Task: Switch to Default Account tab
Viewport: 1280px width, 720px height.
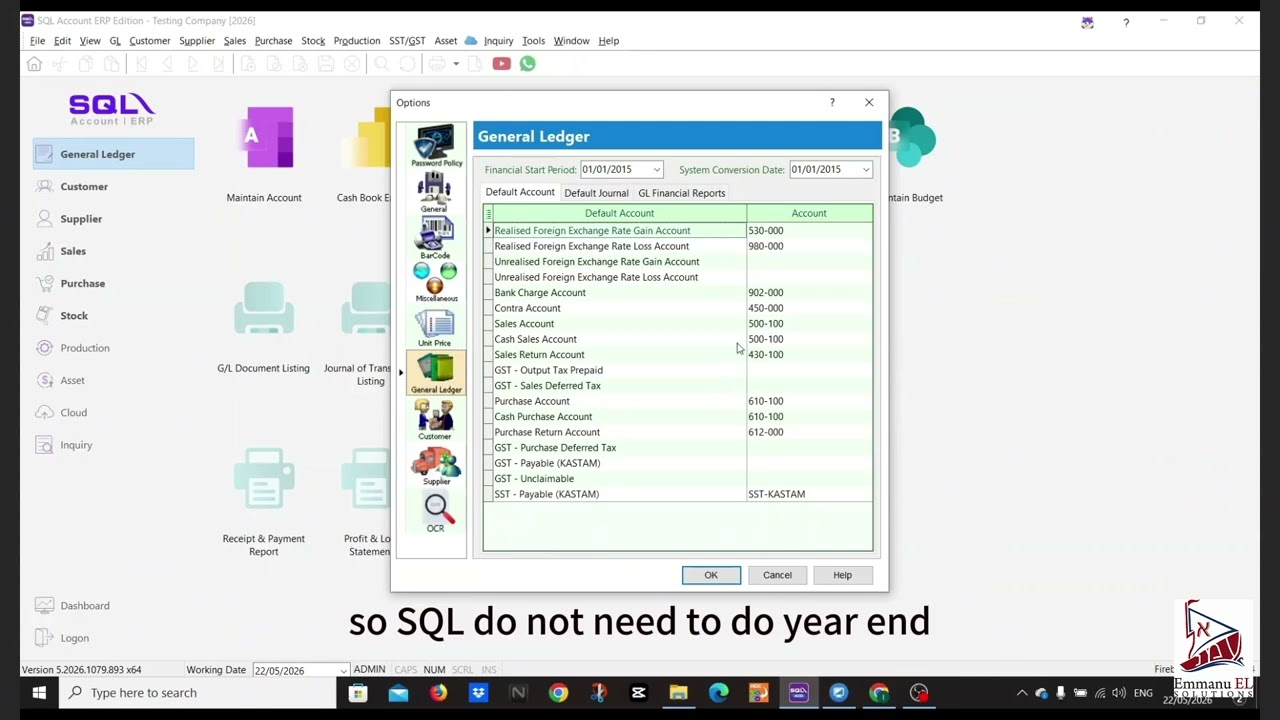Action: tap(520, 192)
